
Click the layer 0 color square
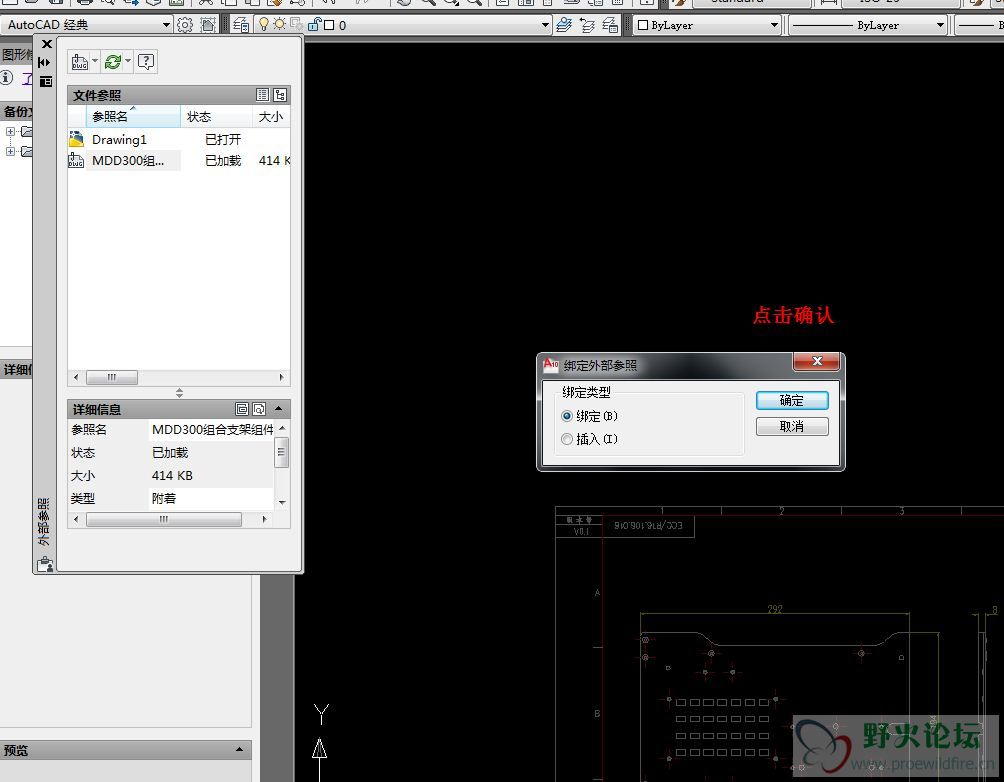(x=329, y=25)
